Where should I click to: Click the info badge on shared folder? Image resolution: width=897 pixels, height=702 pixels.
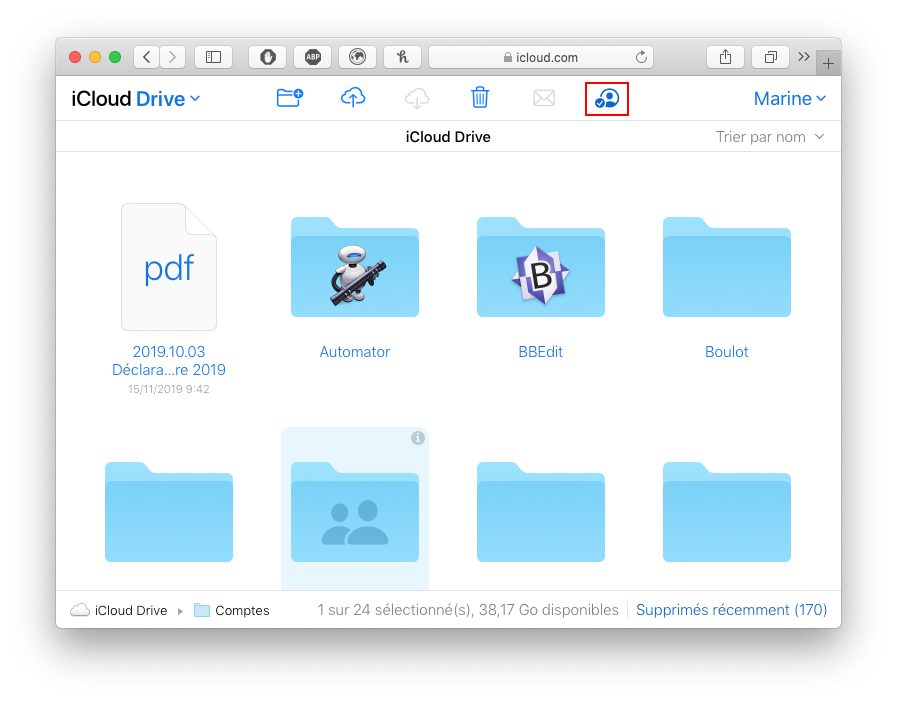click(x=418, y=438)
